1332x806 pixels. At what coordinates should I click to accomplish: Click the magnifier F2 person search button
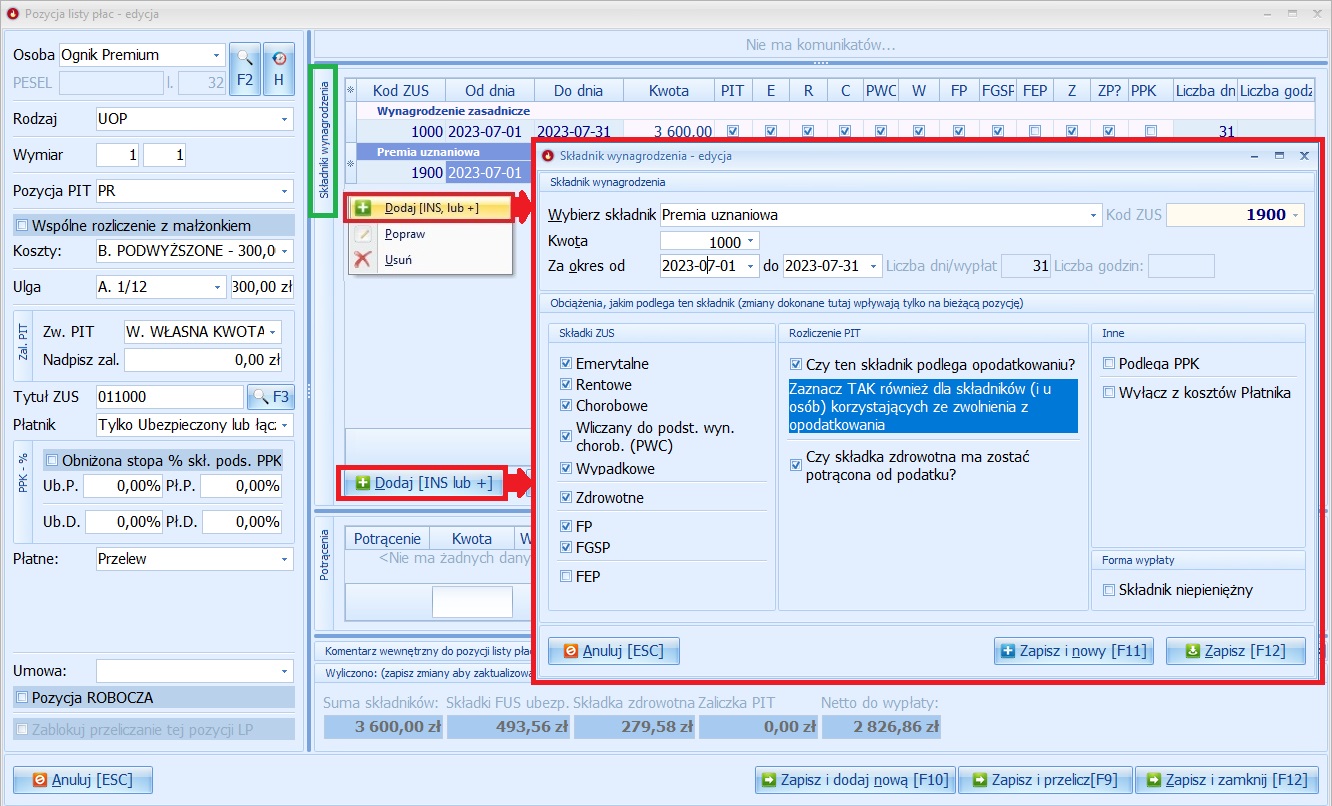pyautogui.click(x=244, y=69)
